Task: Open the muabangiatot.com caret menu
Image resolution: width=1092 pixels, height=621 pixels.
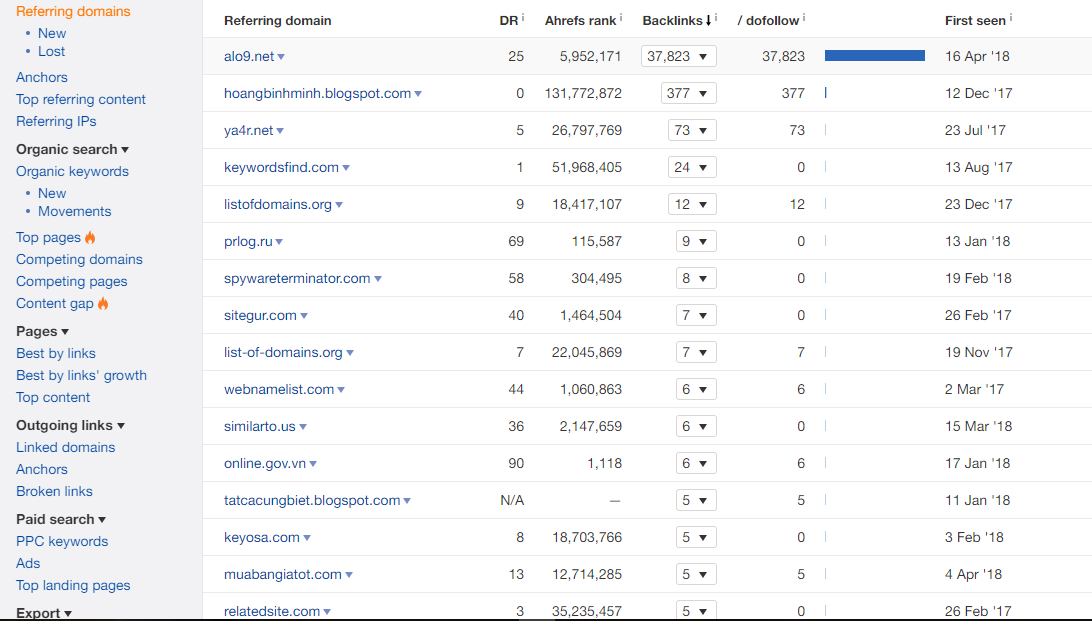Action: [x=349, y=575]
